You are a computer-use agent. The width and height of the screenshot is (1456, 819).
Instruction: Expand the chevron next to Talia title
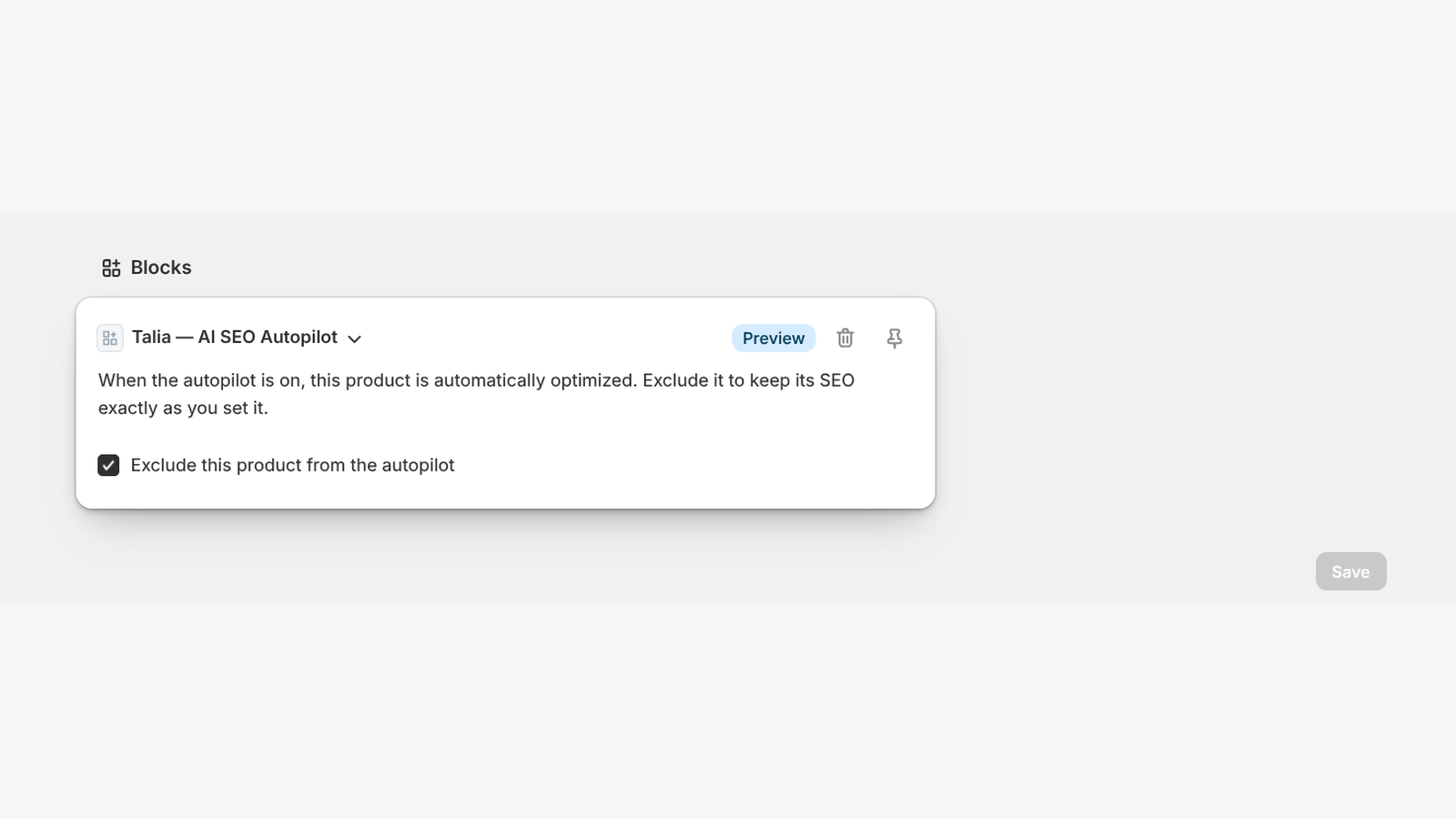point(355,339)
